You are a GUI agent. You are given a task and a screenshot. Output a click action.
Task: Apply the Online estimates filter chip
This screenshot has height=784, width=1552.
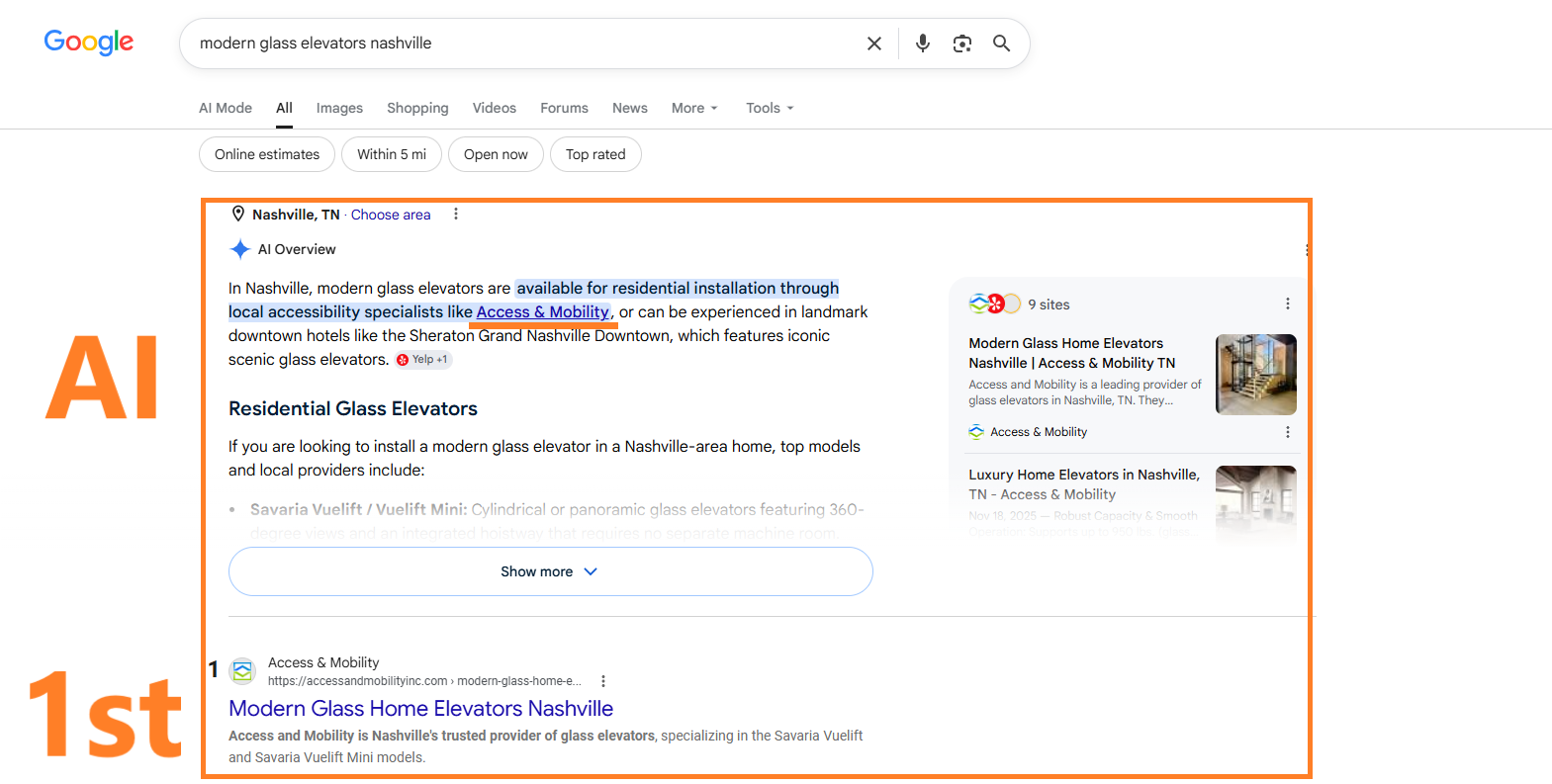coord(267,154)
